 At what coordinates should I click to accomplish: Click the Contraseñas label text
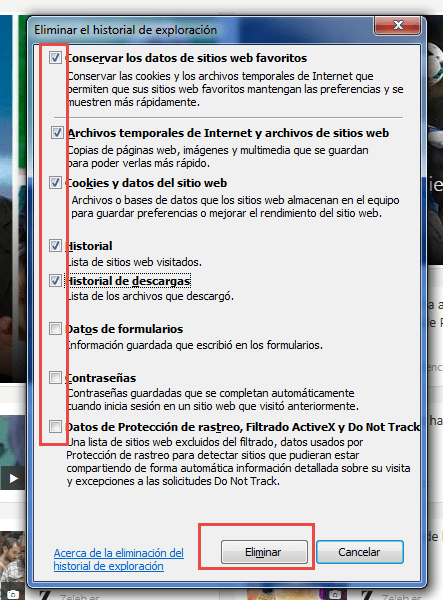click(101, 378)
